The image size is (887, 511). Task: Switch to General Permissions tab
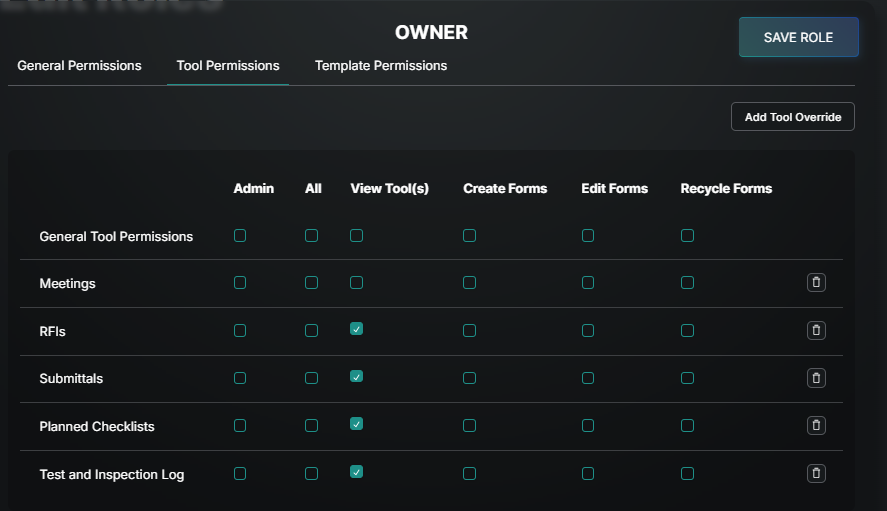[x=80, y=66]
